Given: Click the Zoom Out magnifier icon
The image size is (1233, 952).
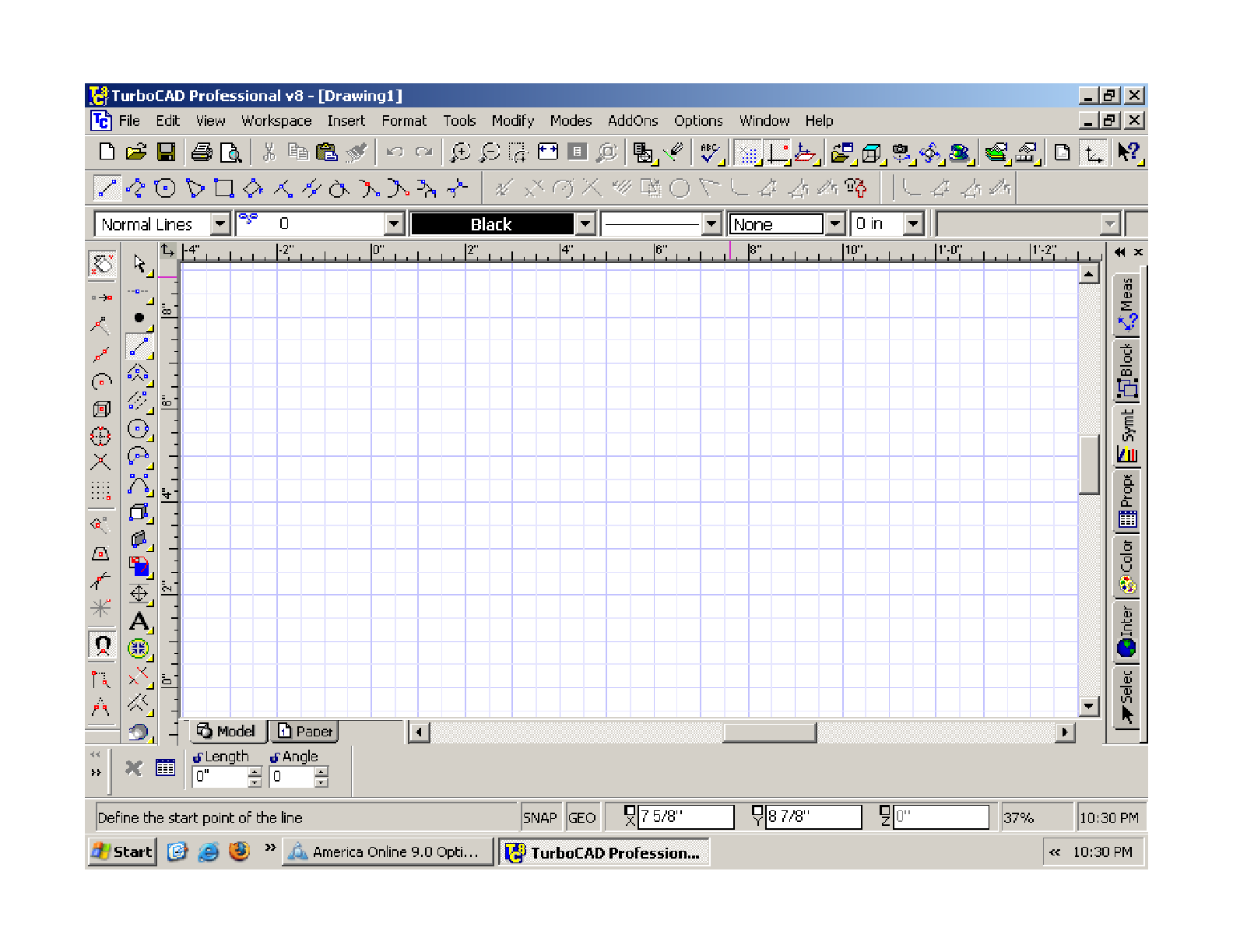Looking at the screenshot, I should [x=490, y=152].
